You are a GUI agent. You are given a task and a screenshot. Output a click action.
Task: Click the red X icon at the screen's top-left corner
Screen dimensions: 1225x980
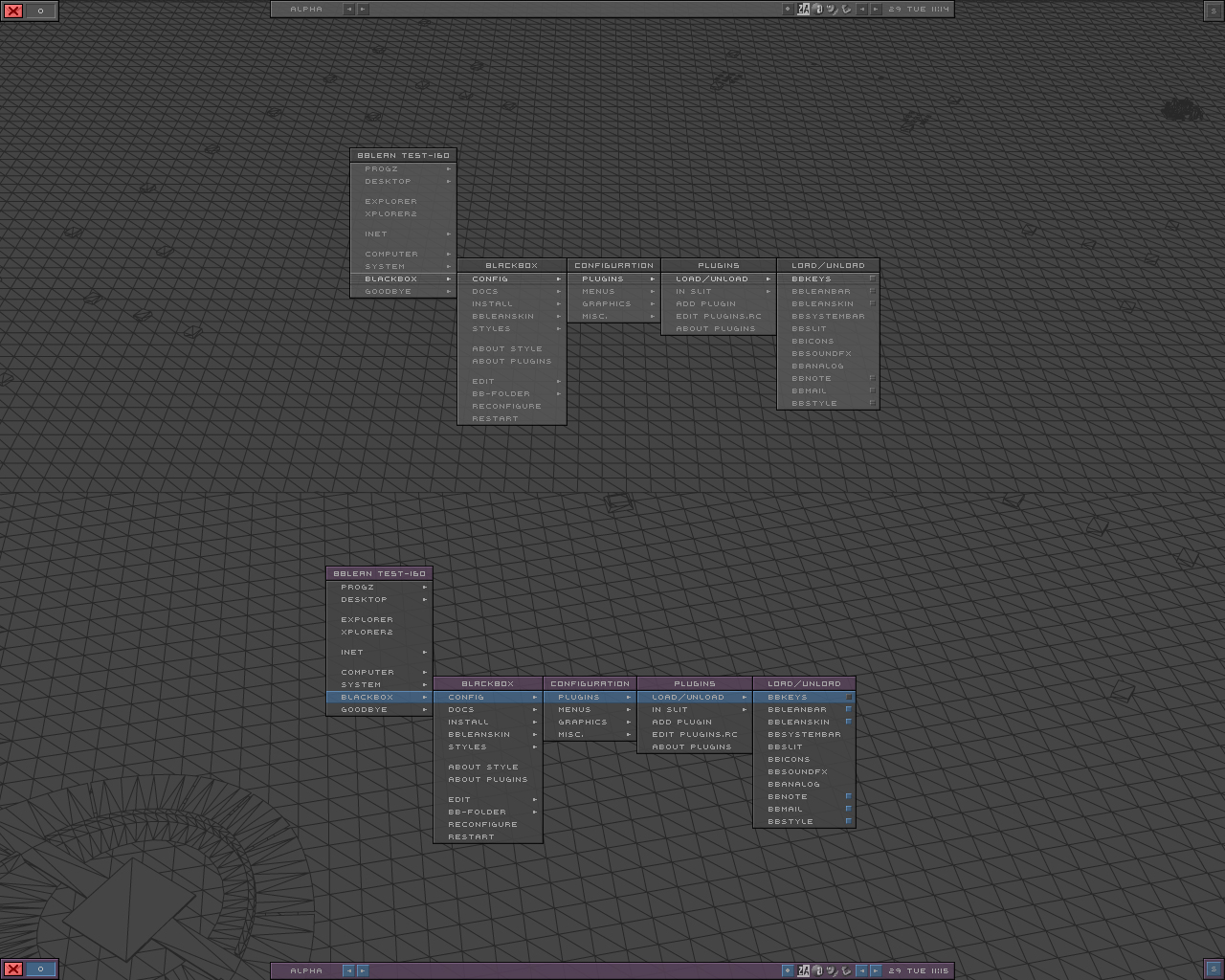(x=13, y=11)
